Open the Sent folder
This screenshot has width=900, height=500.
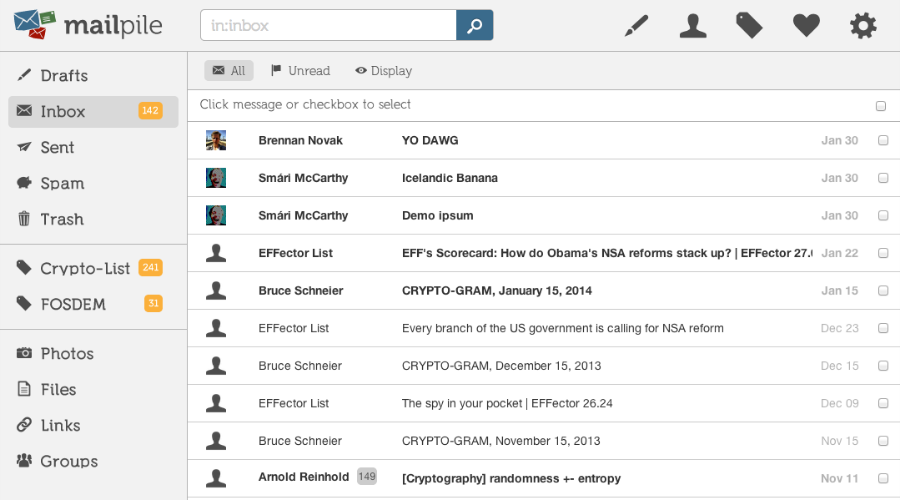(x=93, y=148)
